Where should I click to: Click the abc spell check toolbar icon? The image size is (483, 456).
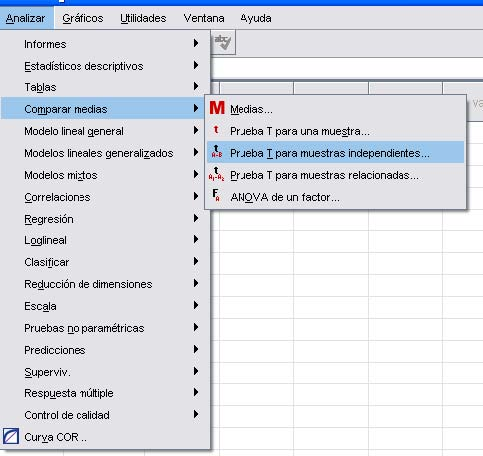click(x=223, y=42)
